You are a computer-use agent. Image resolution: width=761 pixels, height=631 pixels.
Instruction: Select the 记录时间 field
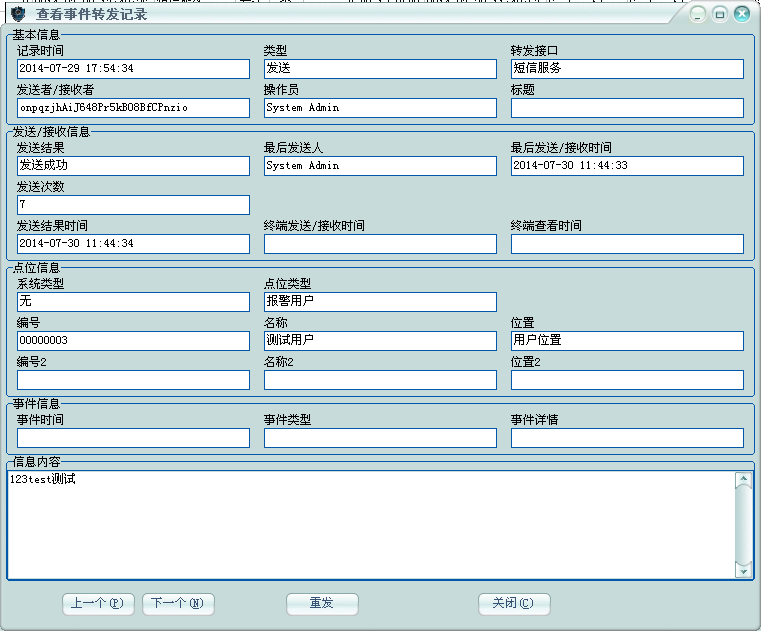pyautogui.click(x=133, y=69)
